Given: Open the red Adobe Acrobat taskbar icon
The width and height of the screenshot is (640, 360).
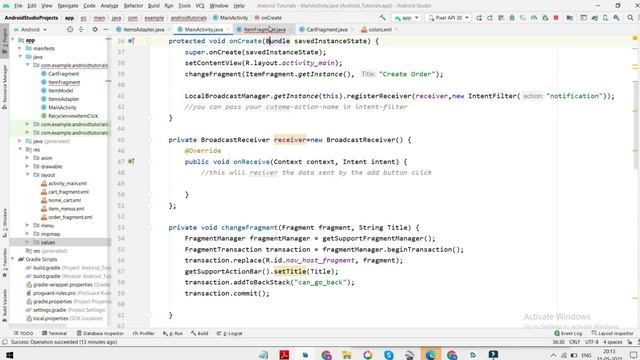Looking at the screenshot, I should pos(284,355).
